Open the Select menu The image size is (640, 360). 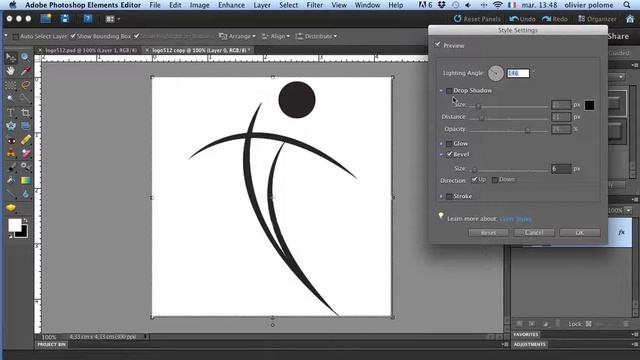289,5
